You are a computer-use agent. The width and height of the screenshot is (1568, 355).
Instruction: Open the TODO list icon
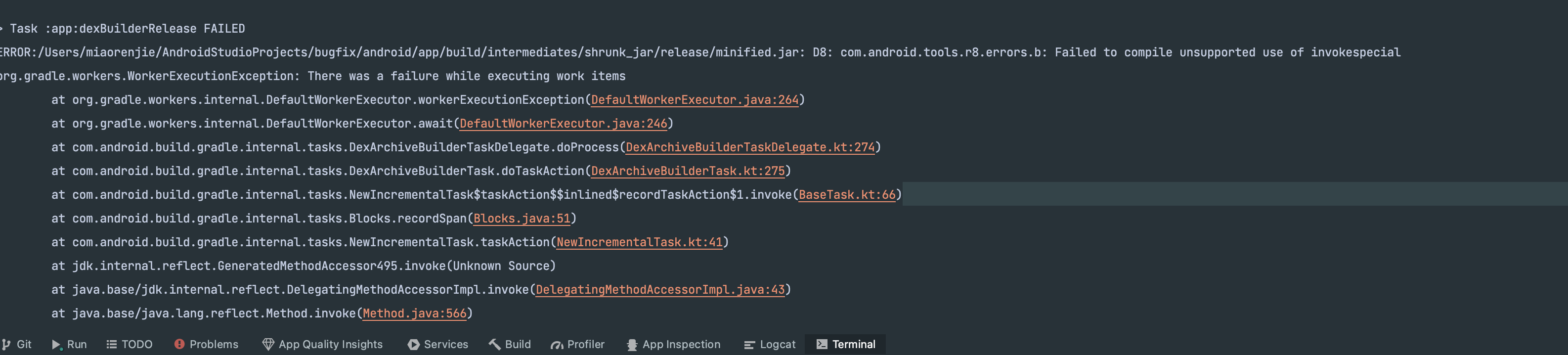click(x=111, y=345)
